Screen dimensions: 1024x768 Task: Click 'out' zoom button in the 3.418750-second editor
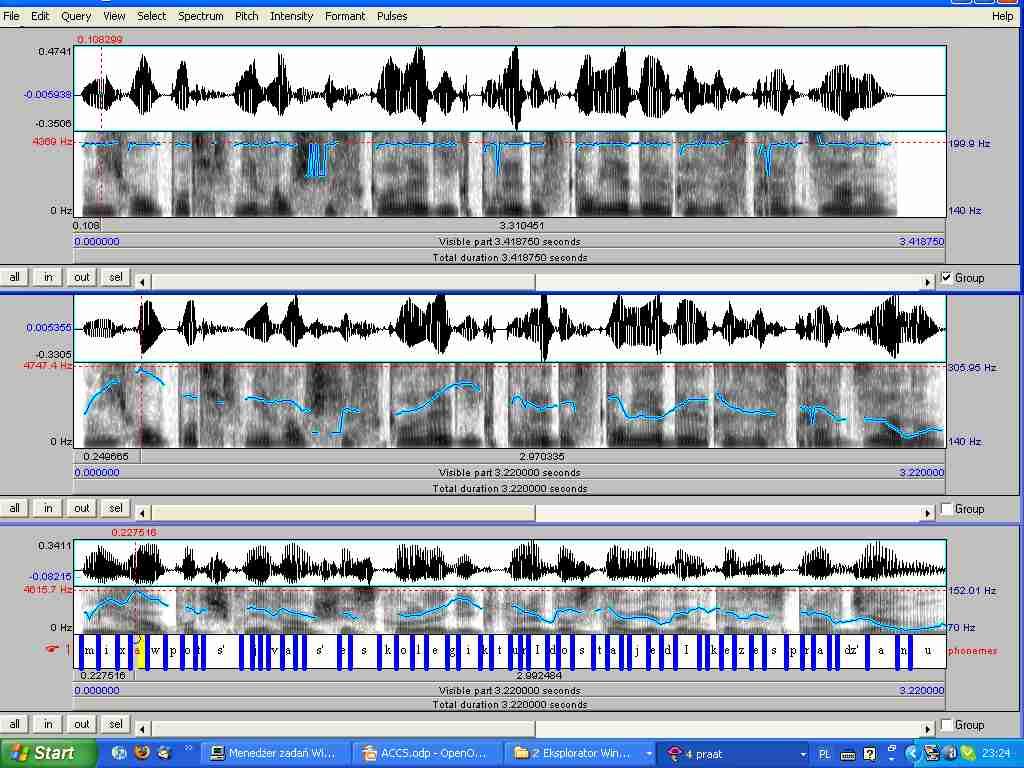82,278
